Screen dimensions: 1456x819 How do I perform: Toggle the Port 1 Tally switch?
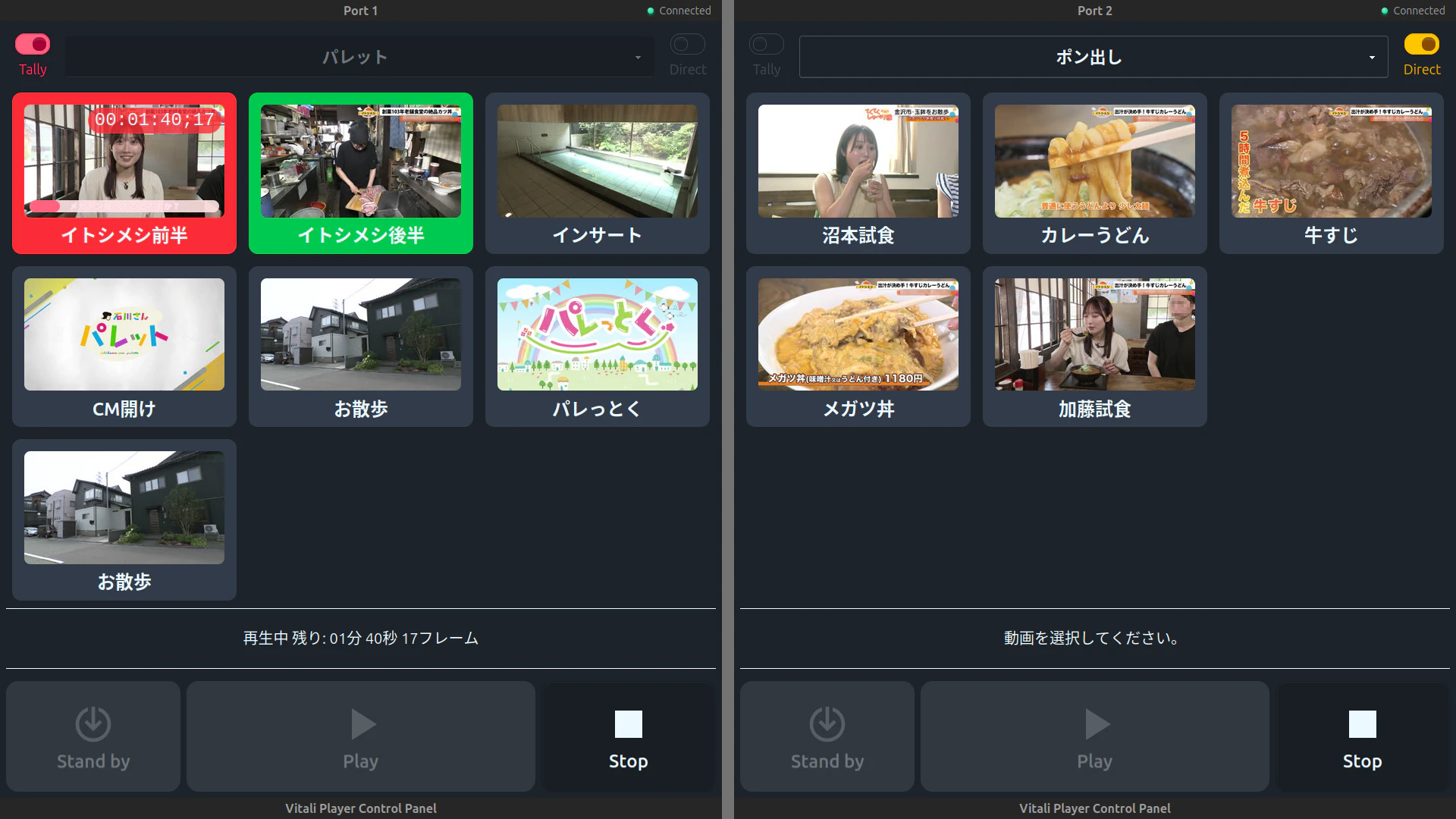tap(33, 44)
